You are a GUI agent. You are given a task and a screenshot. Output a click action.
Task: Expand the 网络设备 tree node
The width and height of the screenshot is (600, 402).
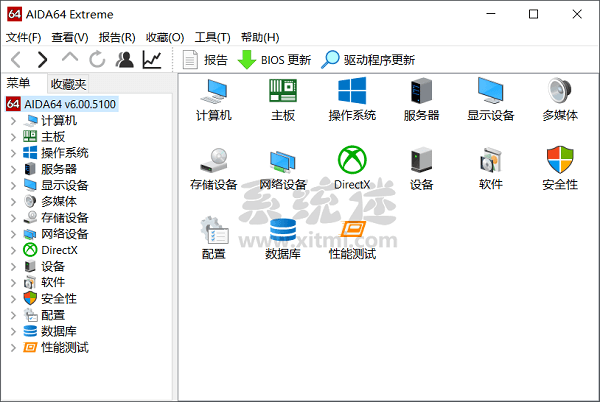point(13,234)
